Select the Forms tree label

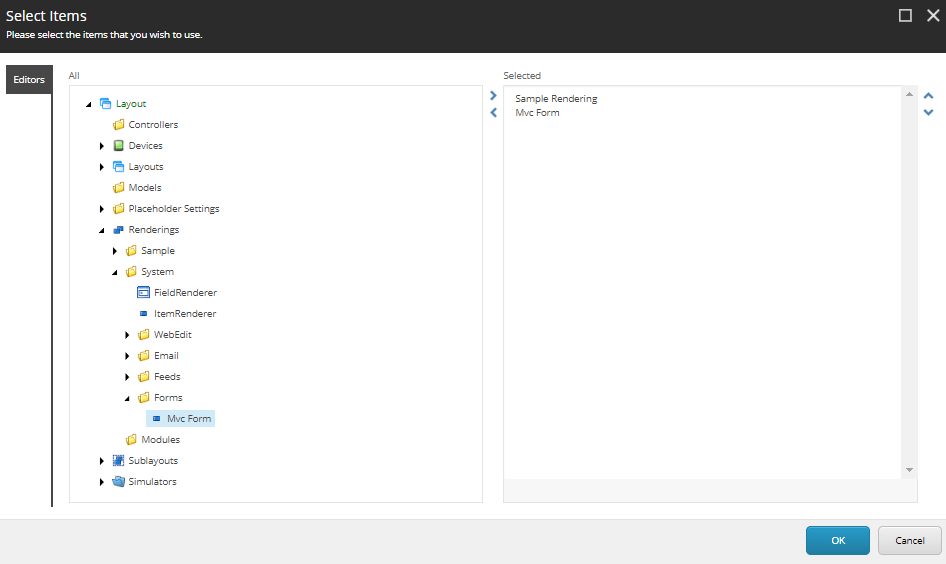(168, 398)
